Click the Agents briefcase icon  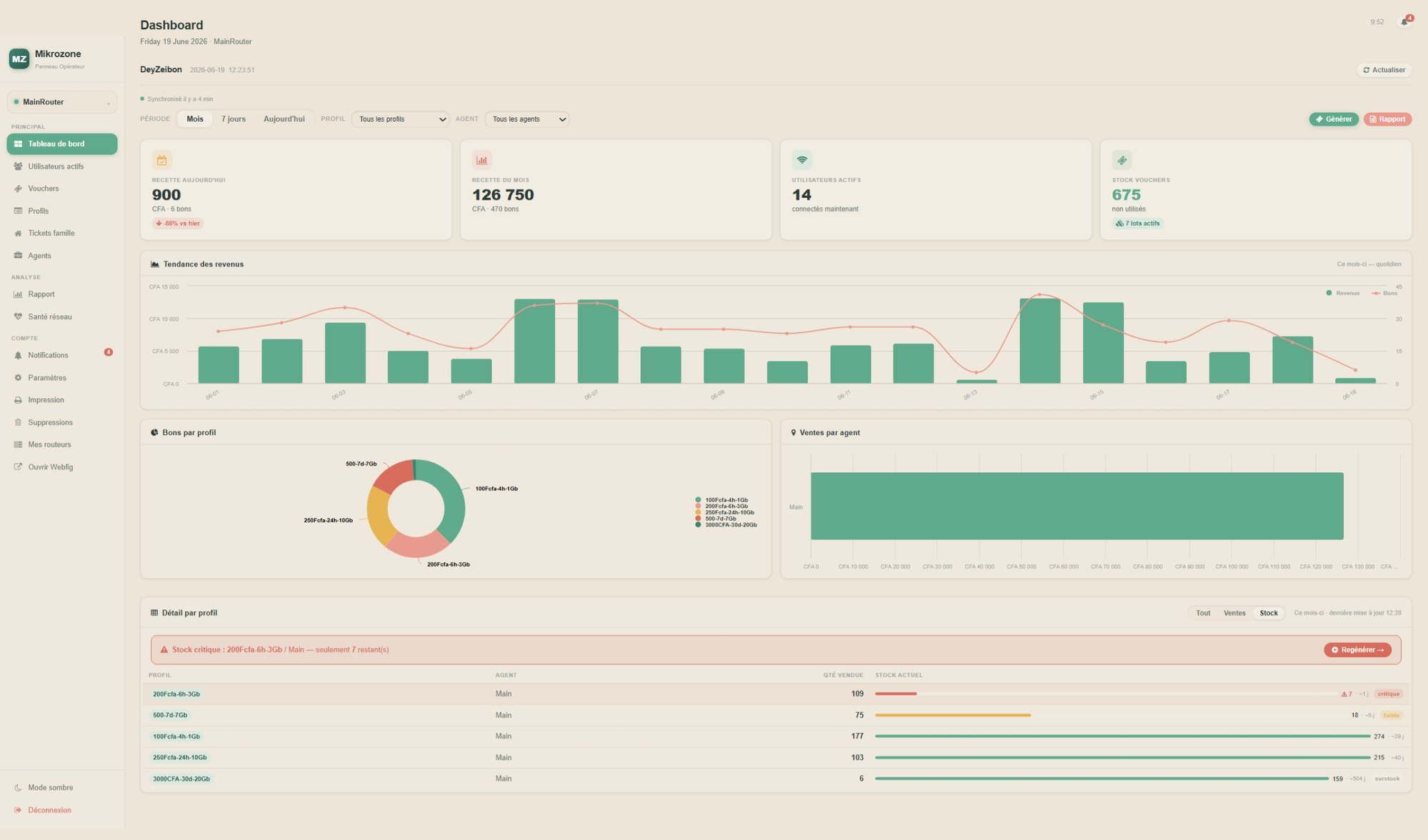click(18, 256)
